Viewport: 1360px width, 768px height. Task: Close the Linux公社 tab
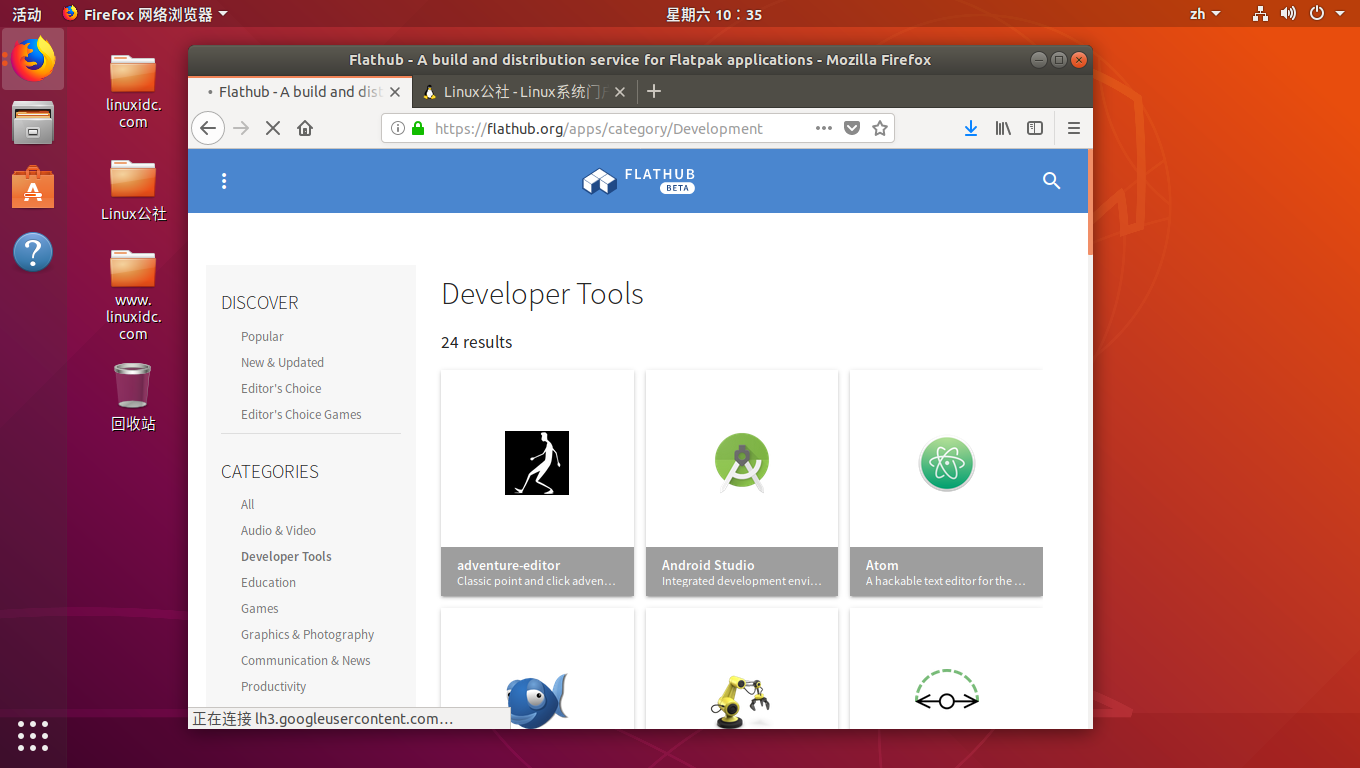[620, 92]
